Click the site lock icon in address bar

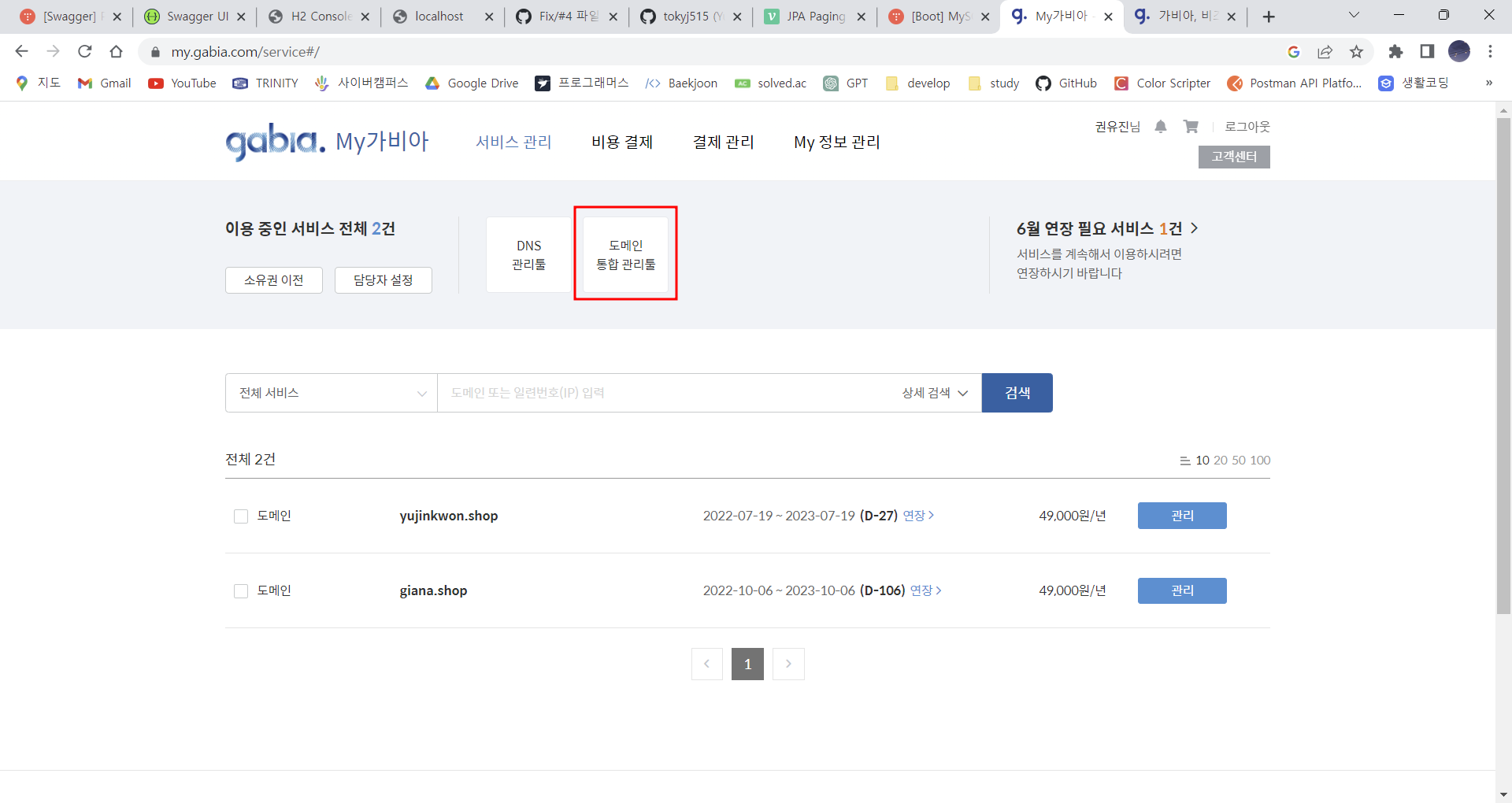click(x=155, y=52)
